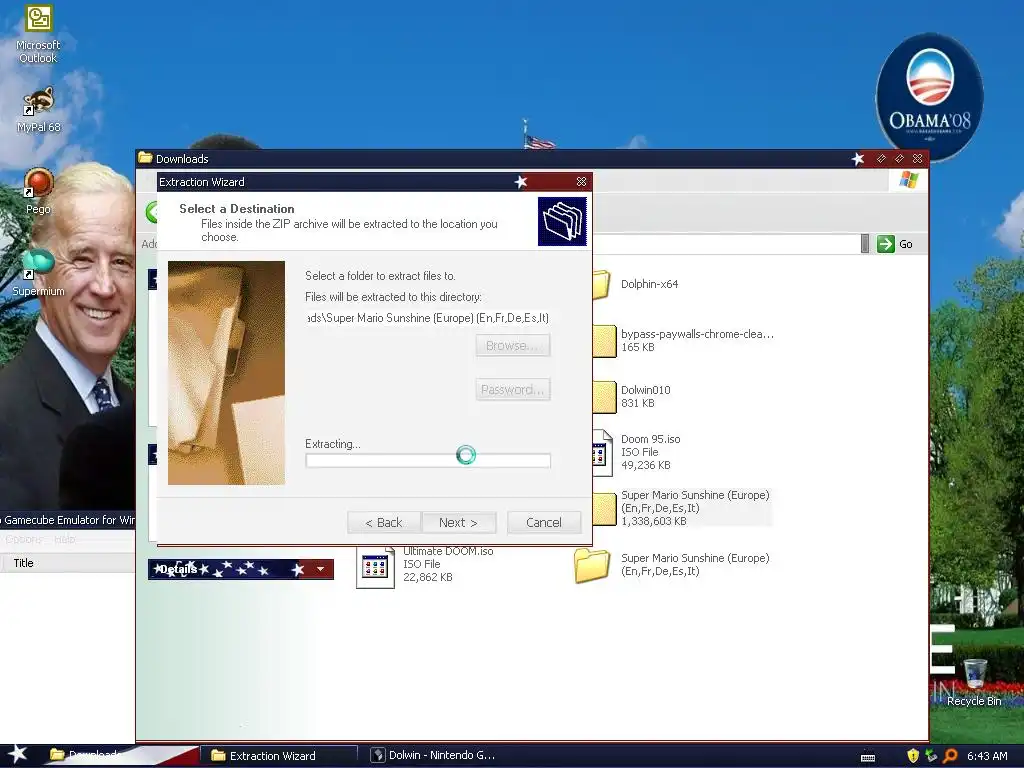Screen dimensions: 1024x768
Task: Click the star icon in Extraction Wizard title bar
Action: (x=520, y=182)
